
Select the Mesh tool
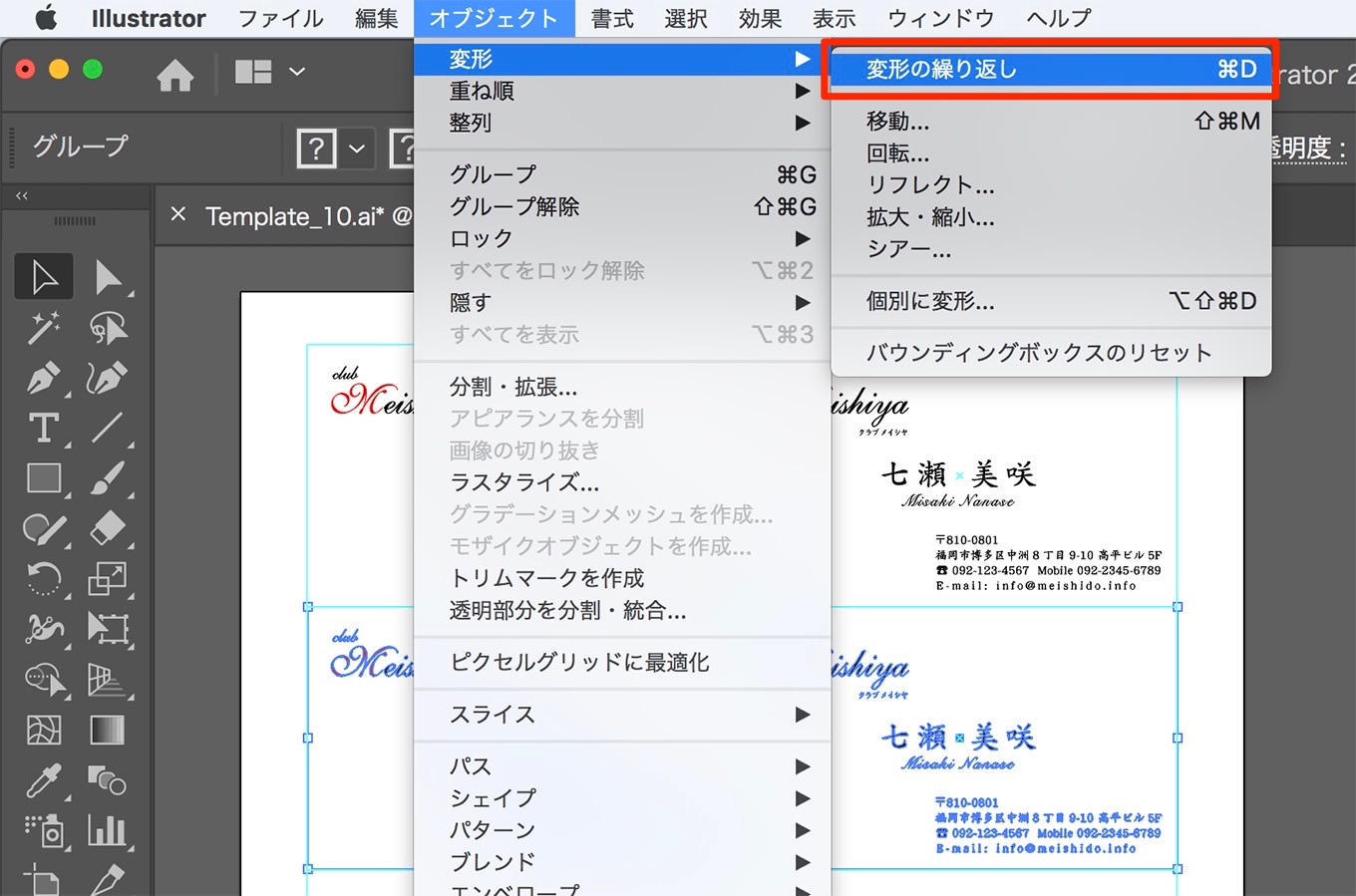click(44, 730)
